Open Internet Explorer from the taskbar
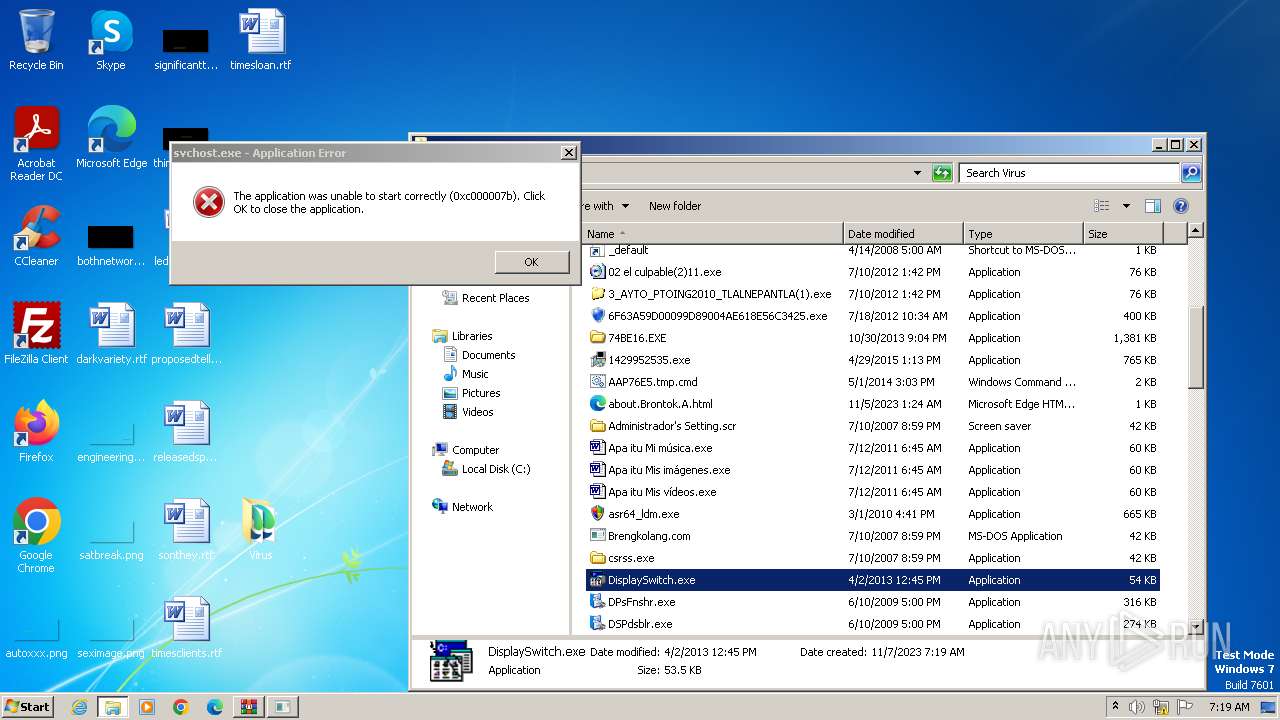 coord(79,707)
